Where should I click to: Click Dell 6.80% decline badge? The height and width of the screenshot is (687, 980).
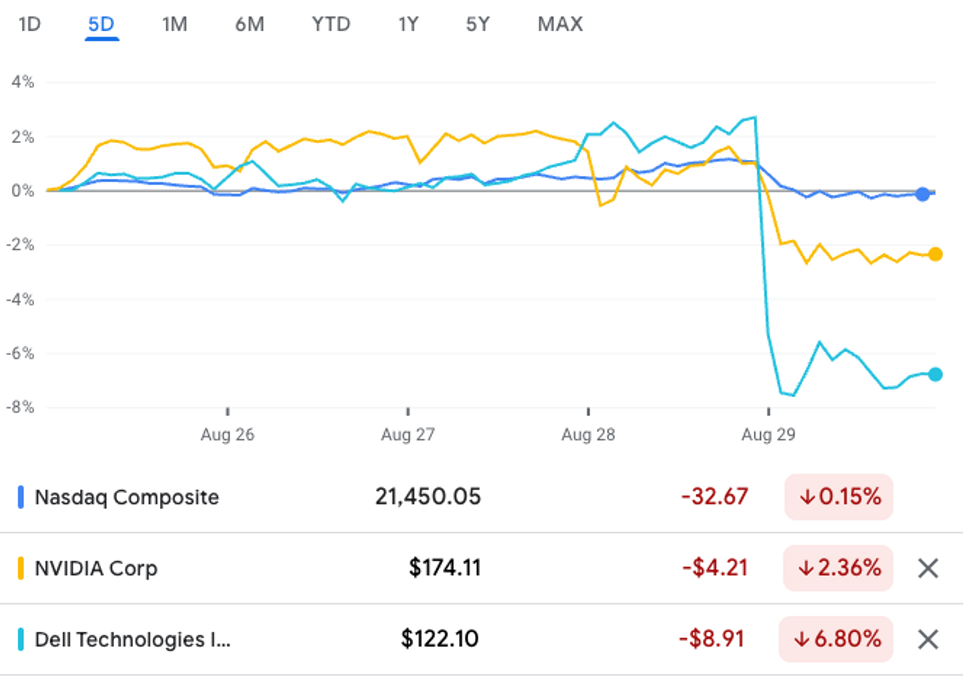pyautogui.click(x=838, y=639)
